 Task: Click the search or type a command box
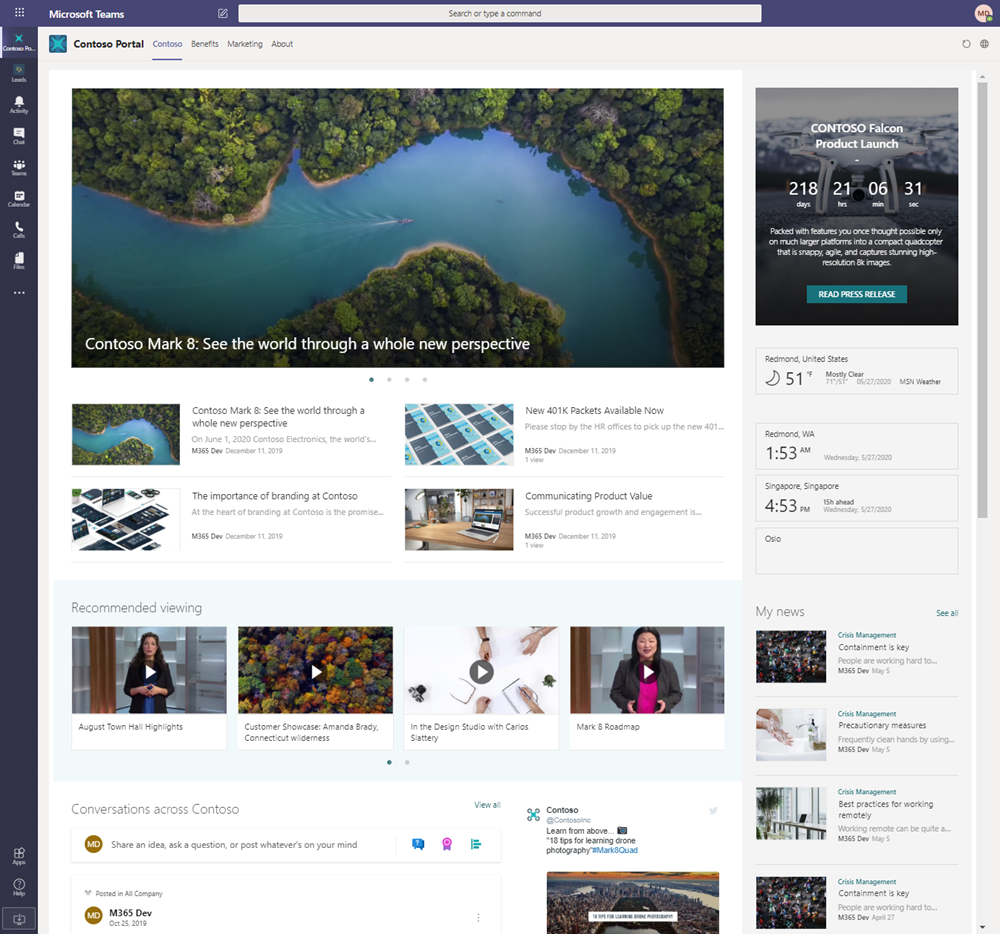coord(500,13)
